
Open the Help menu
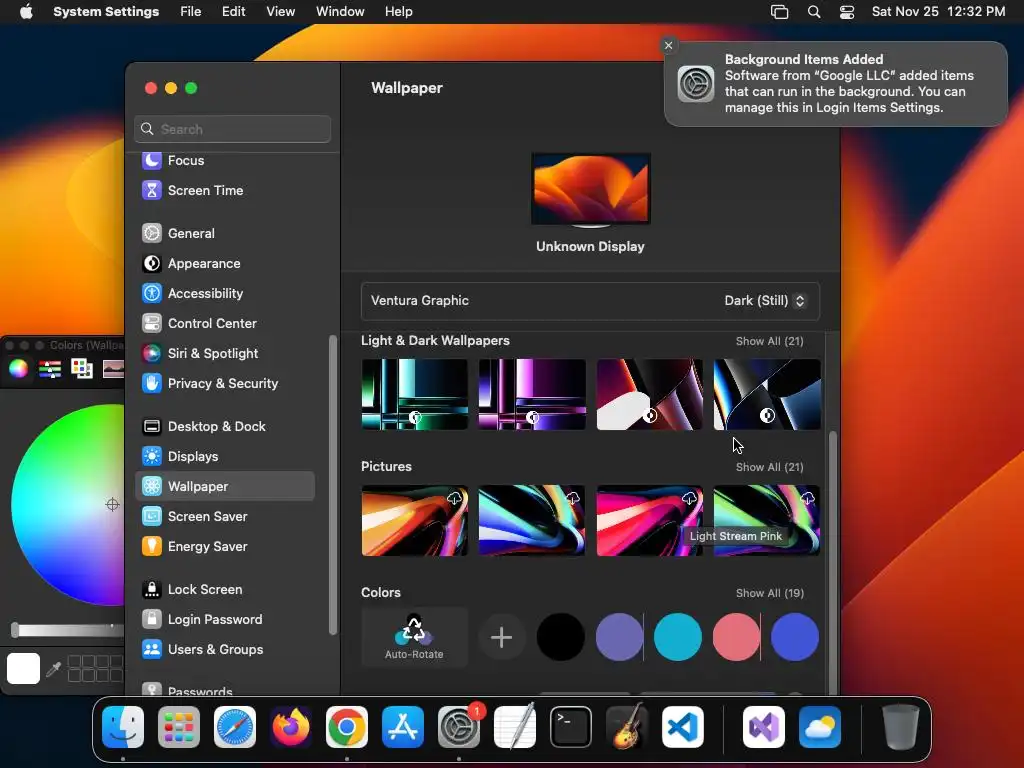[398, 12]
